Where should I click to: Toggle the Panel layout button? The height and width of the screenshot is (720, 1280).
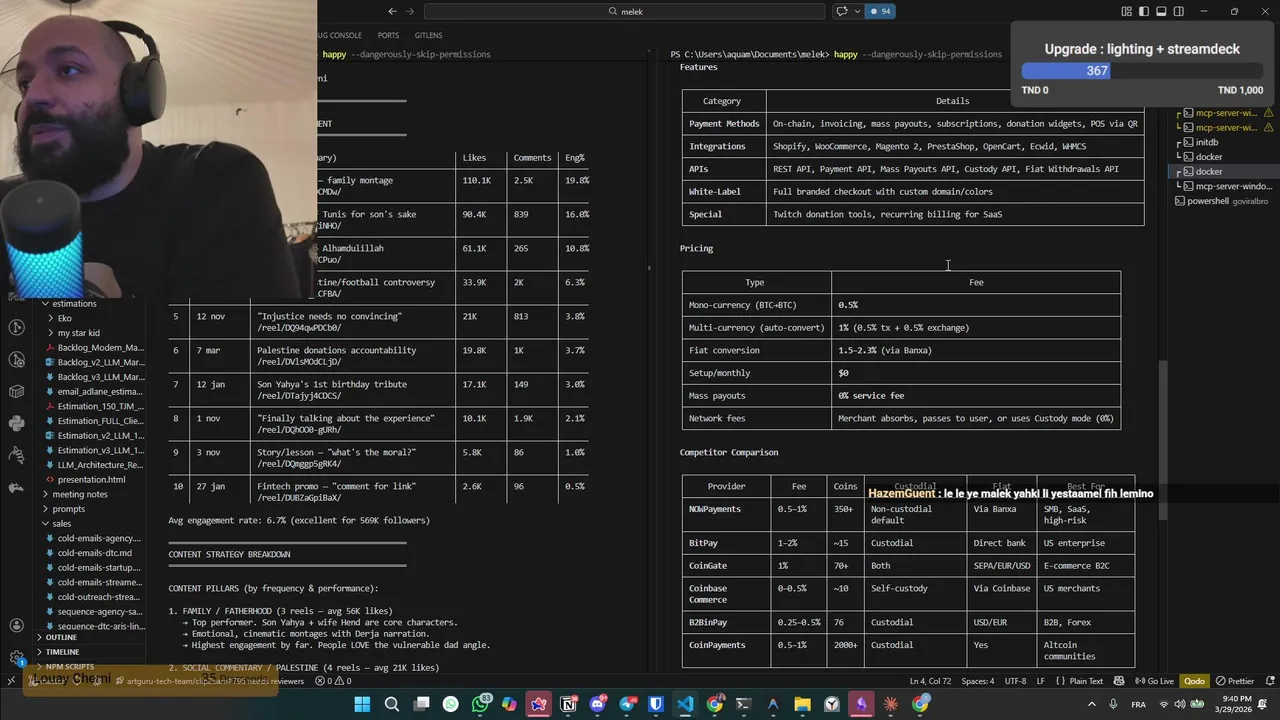tap(1161, 11)
